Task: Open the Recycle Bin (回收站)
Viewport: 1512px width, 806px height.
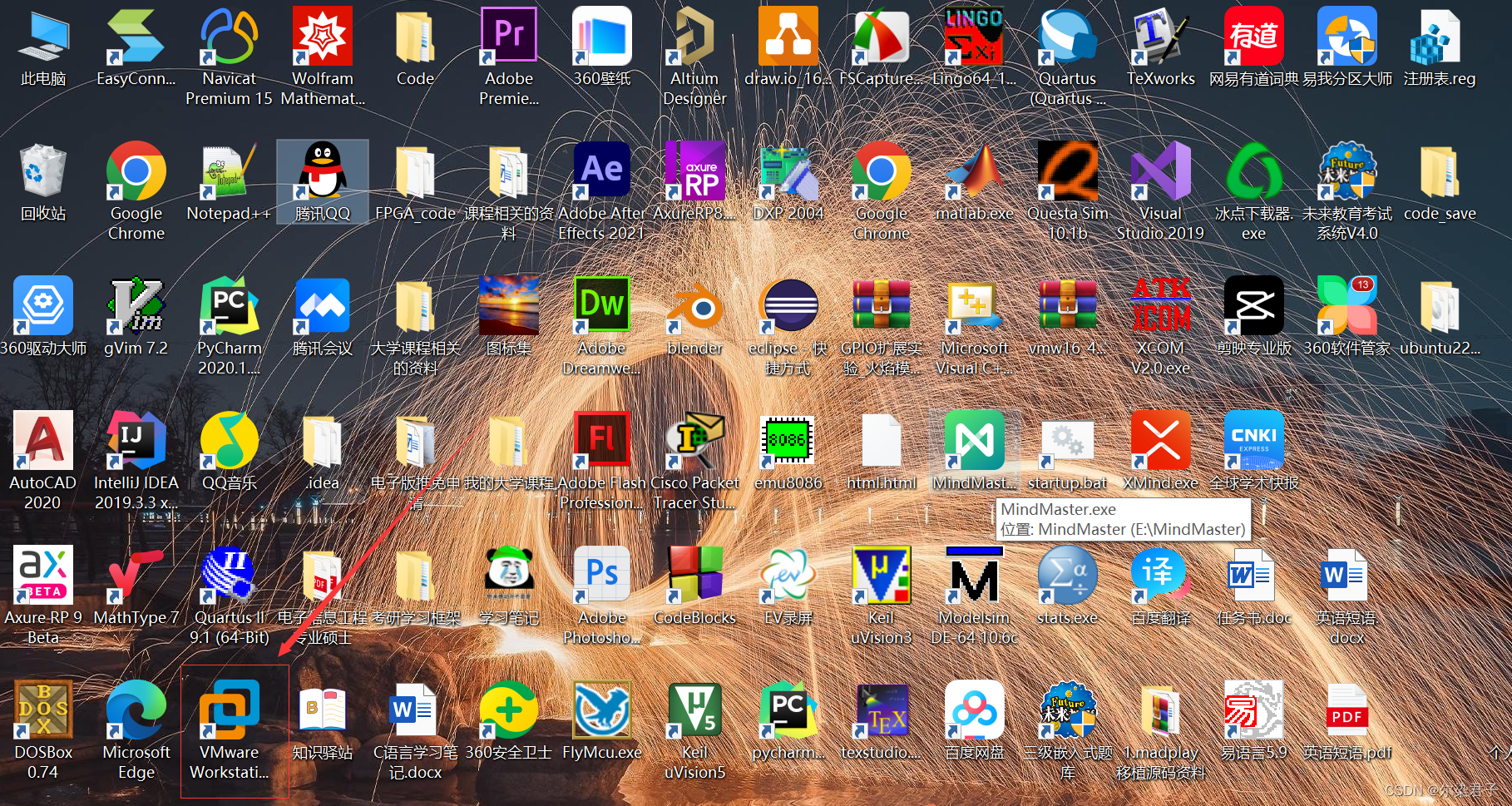Action: pos(43,171)
